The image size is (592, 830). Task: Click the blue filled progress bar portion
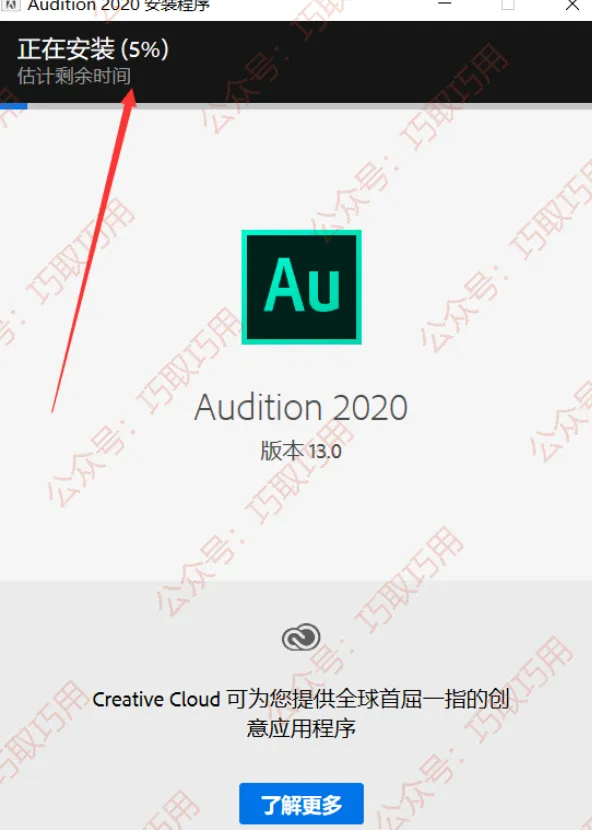14,106
